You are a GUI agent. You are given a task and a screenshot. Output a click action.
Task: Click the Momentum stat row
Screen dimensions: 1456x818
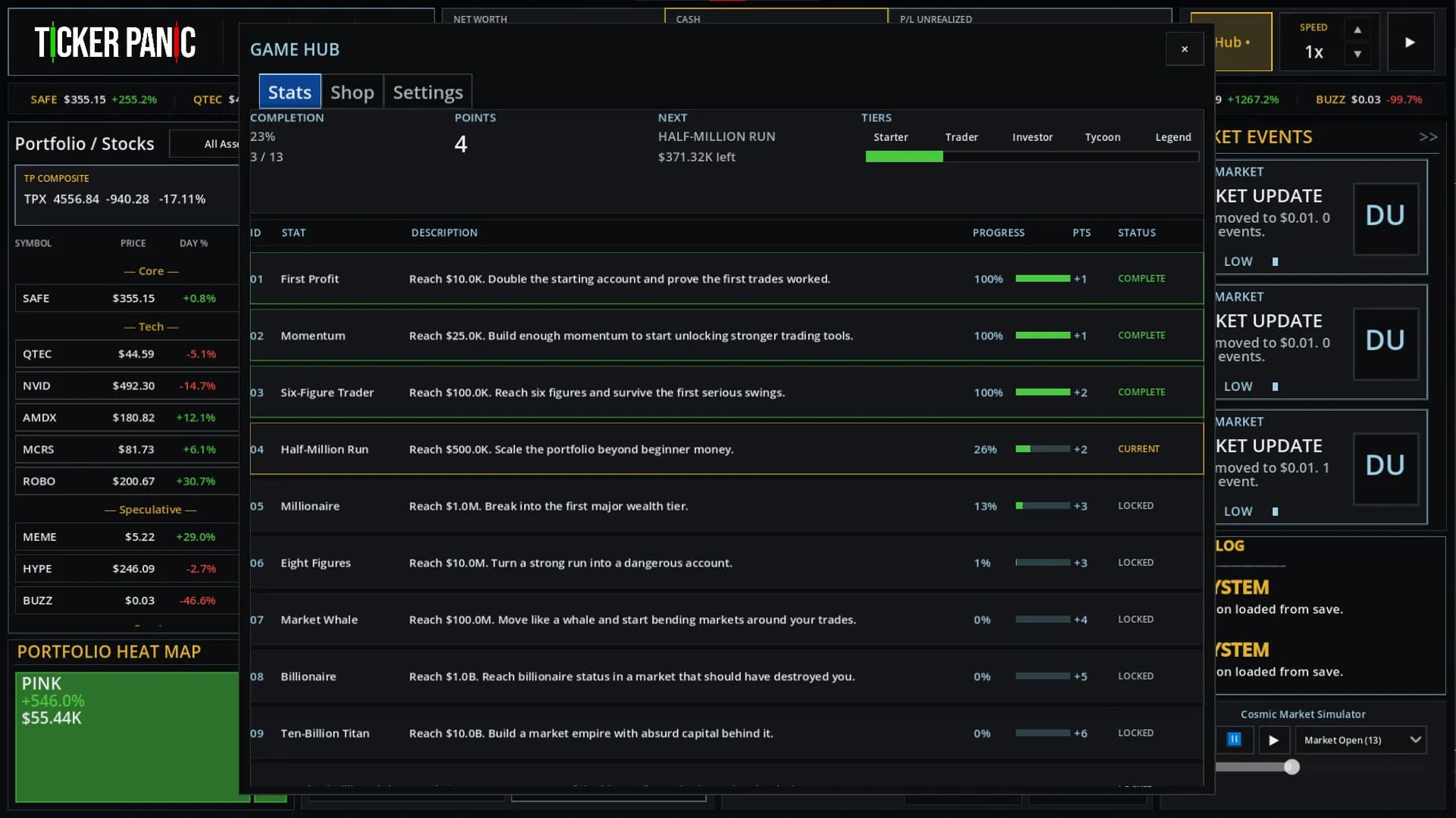point(726,335)
